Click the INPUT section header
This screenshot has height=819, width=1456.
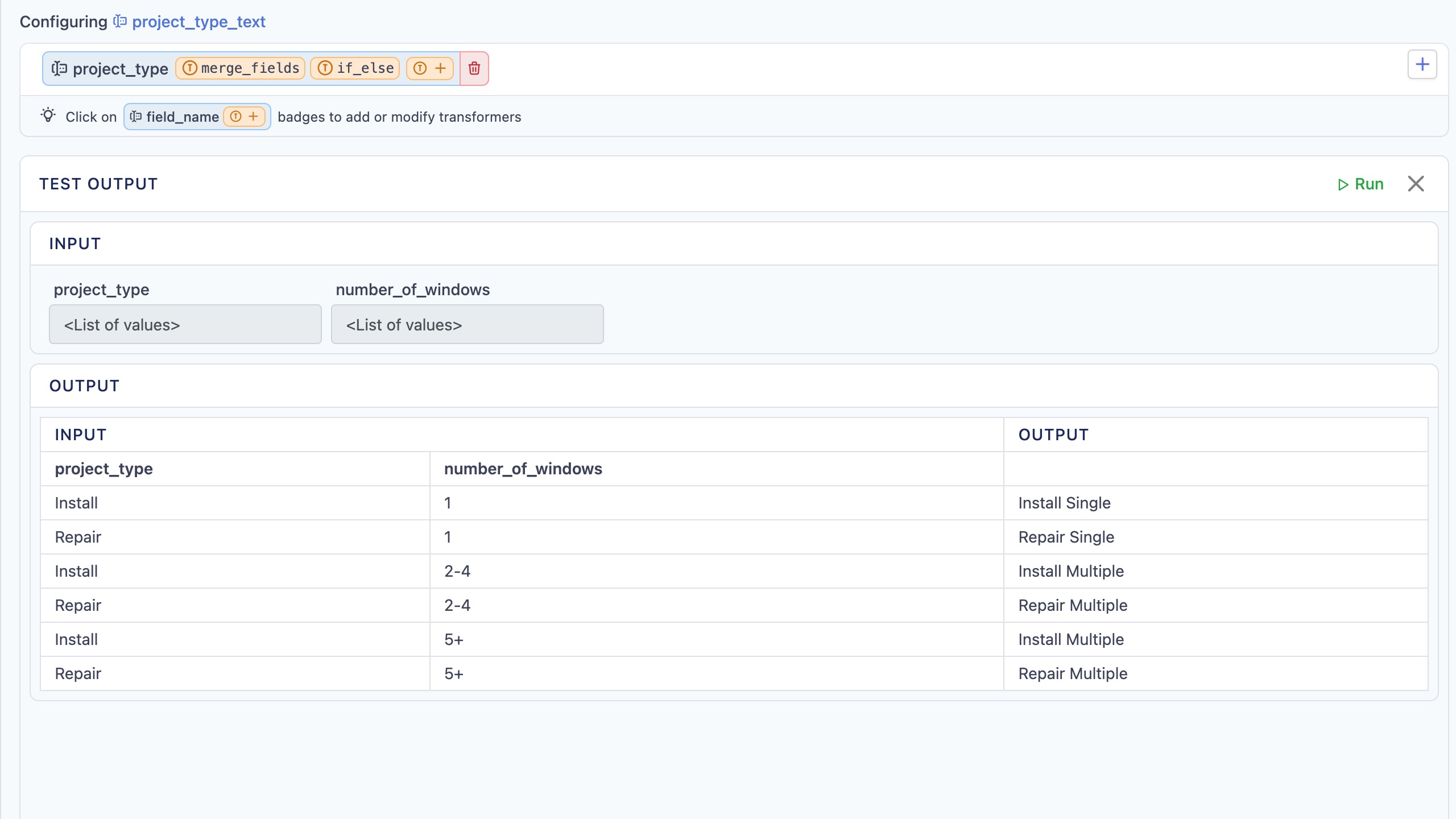click(75, 243)
